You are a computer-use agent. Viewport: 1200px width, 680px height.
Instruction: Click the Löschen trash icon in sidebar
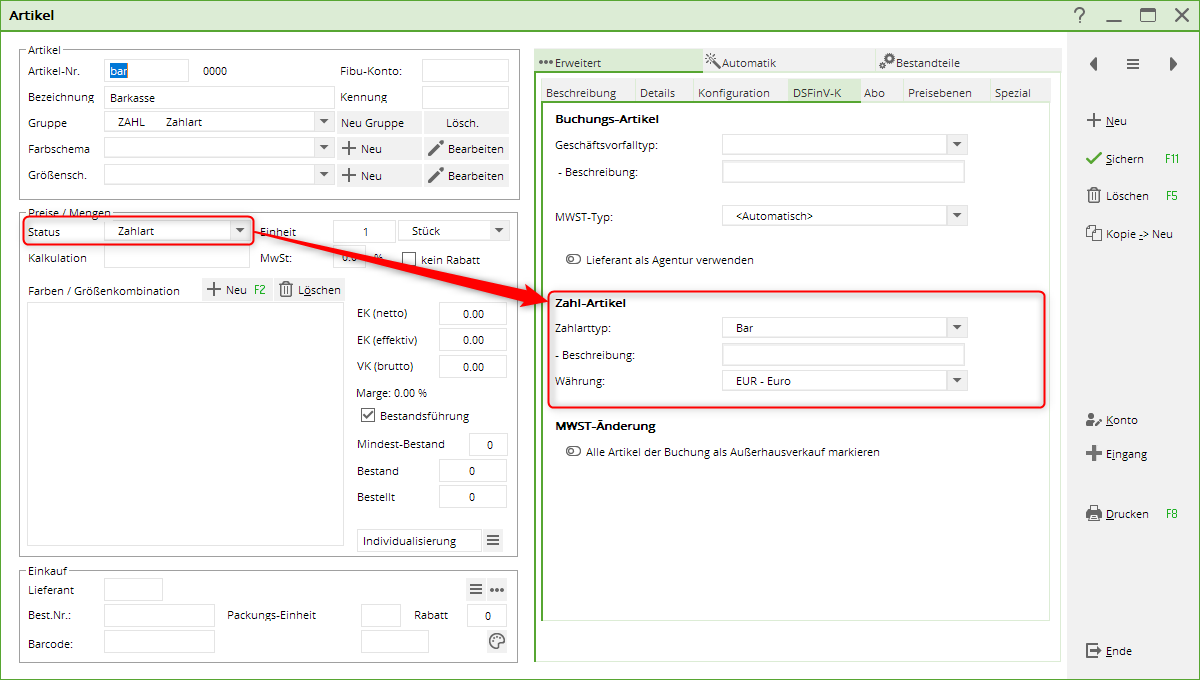click(x=1093, y=196)
